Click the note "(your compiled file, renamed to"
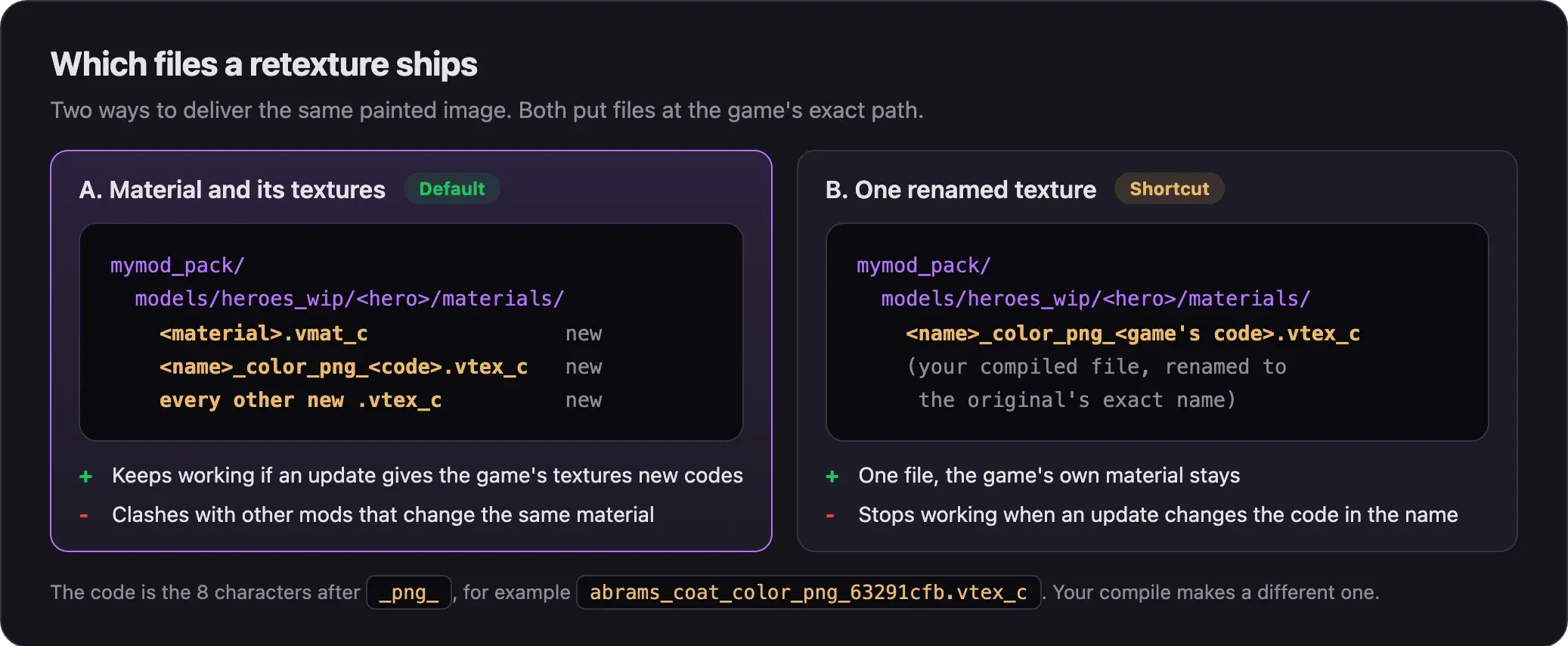This screenshot has width=1568, height=646. point(1096,367)
